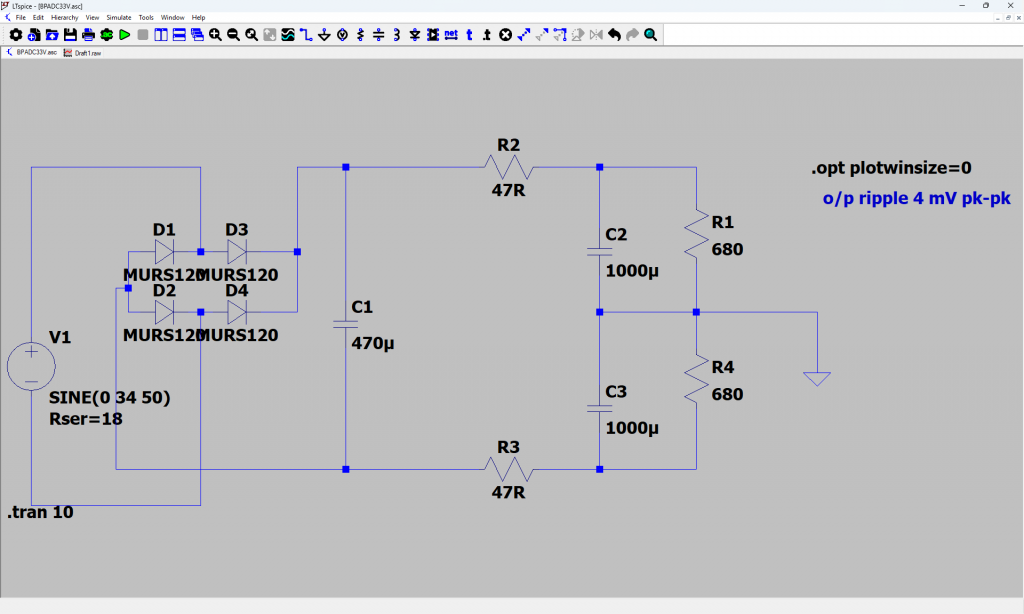Viewport: 1024px width, 614px height.
Task: Pick the Capacitor component tool
Action: [x=378, y=35]
